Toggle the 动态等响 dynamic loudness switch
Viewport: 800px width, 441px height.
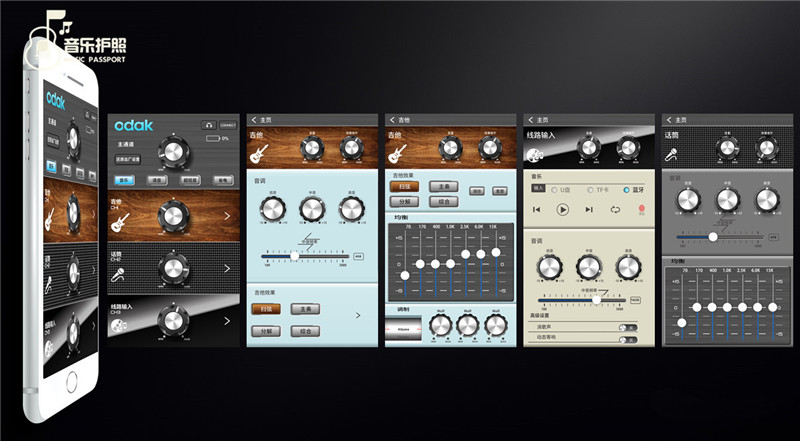628,339
